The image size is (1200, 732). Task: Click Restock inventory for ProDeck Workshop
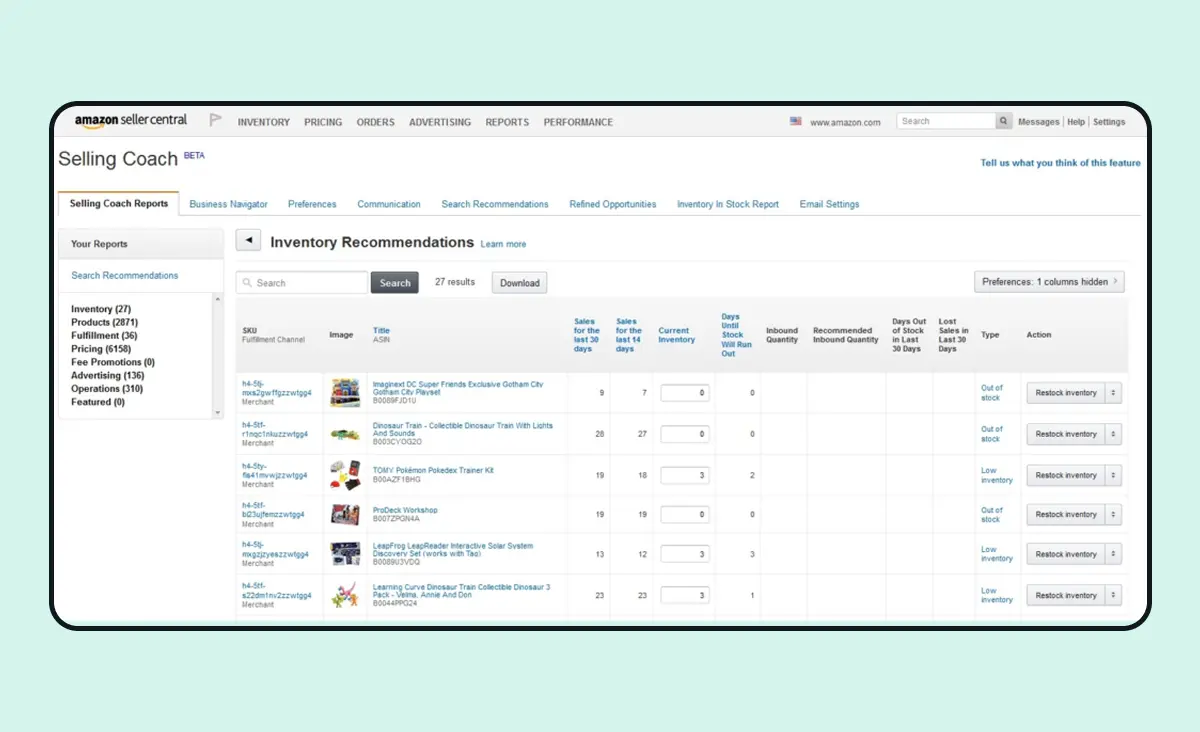1066,514
